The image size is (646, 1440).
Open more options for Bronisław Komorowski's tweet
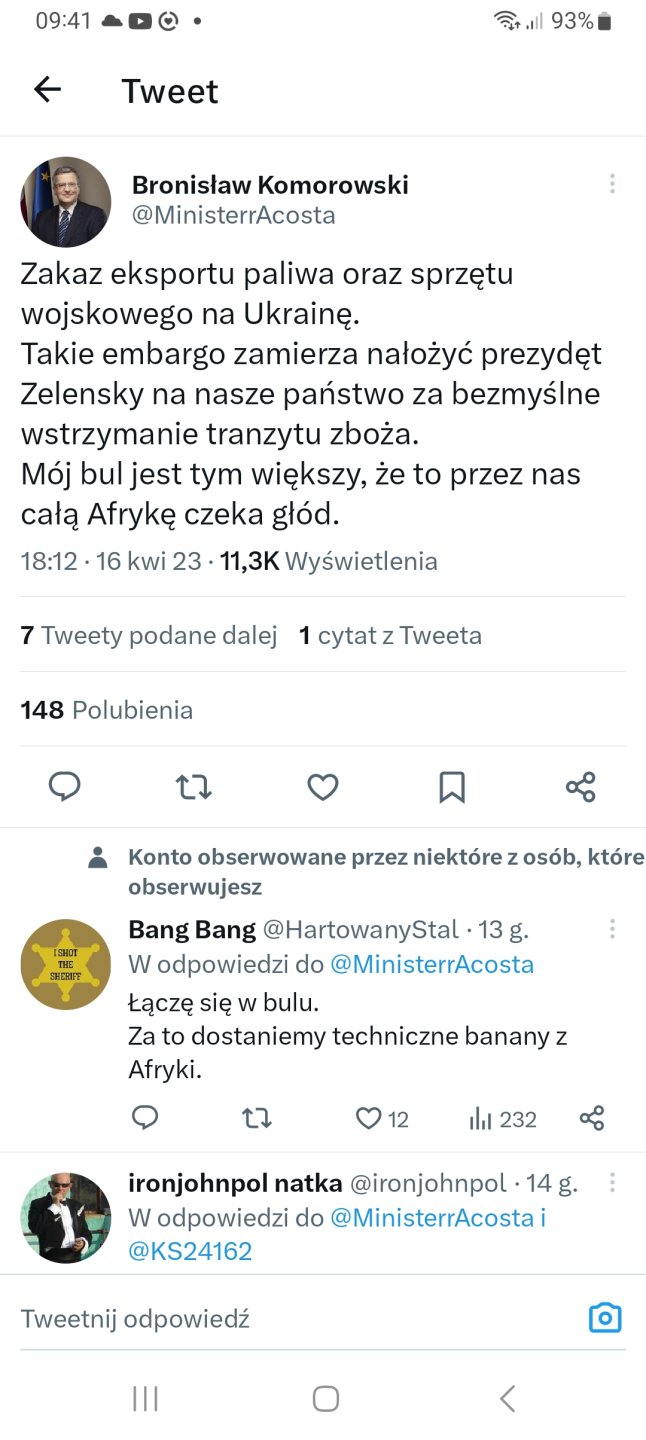[x=612, y=184]
